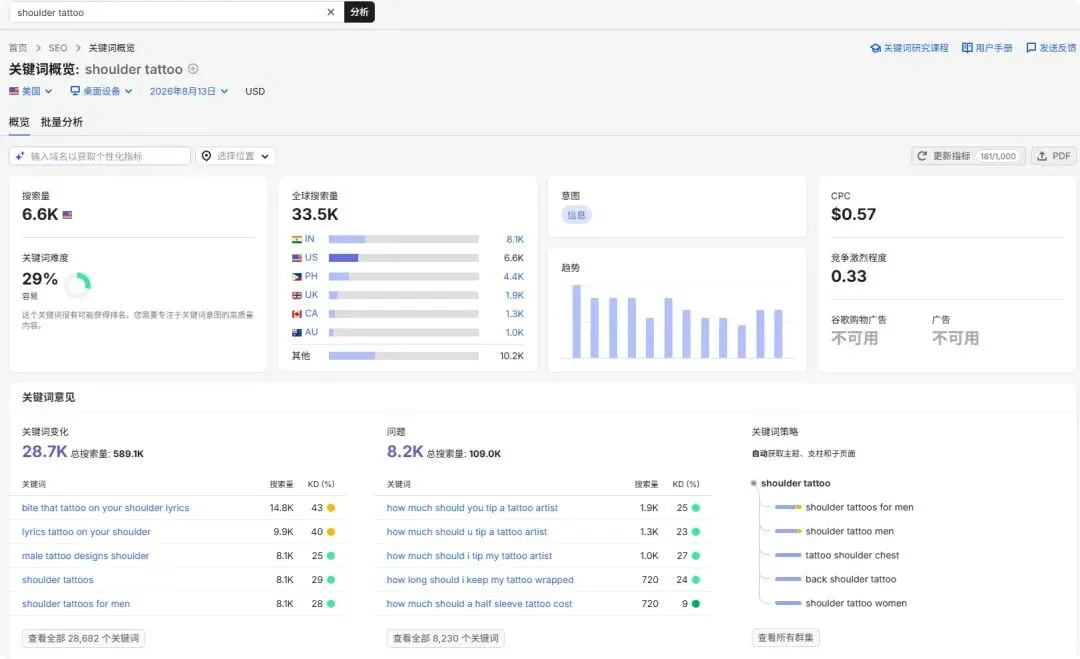Select 'shoulder tattoos for men' cluster
Image resolution: width=1080 pixels, height=659 pixels.
pyautogui.click(x=859, y=508)
